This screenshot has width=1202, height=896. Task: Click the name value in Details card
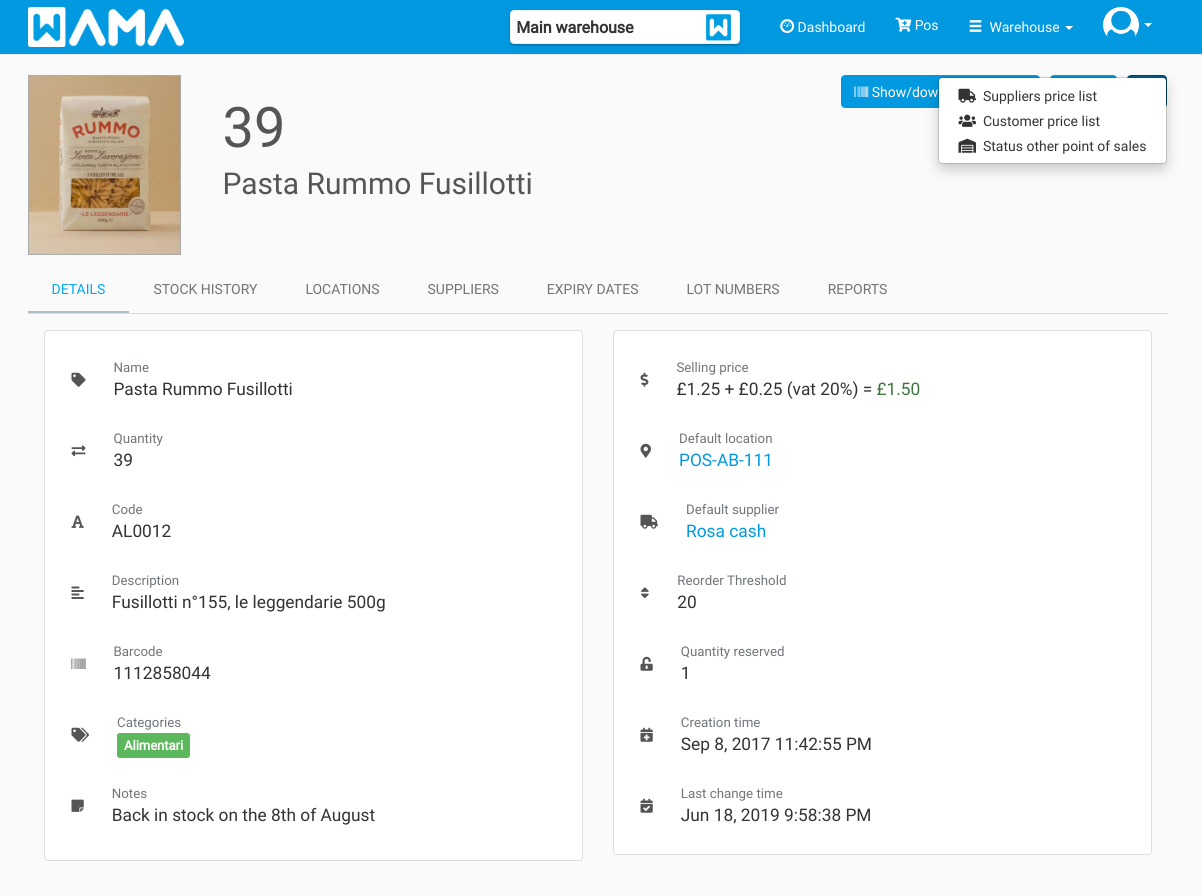coord(203,389)
